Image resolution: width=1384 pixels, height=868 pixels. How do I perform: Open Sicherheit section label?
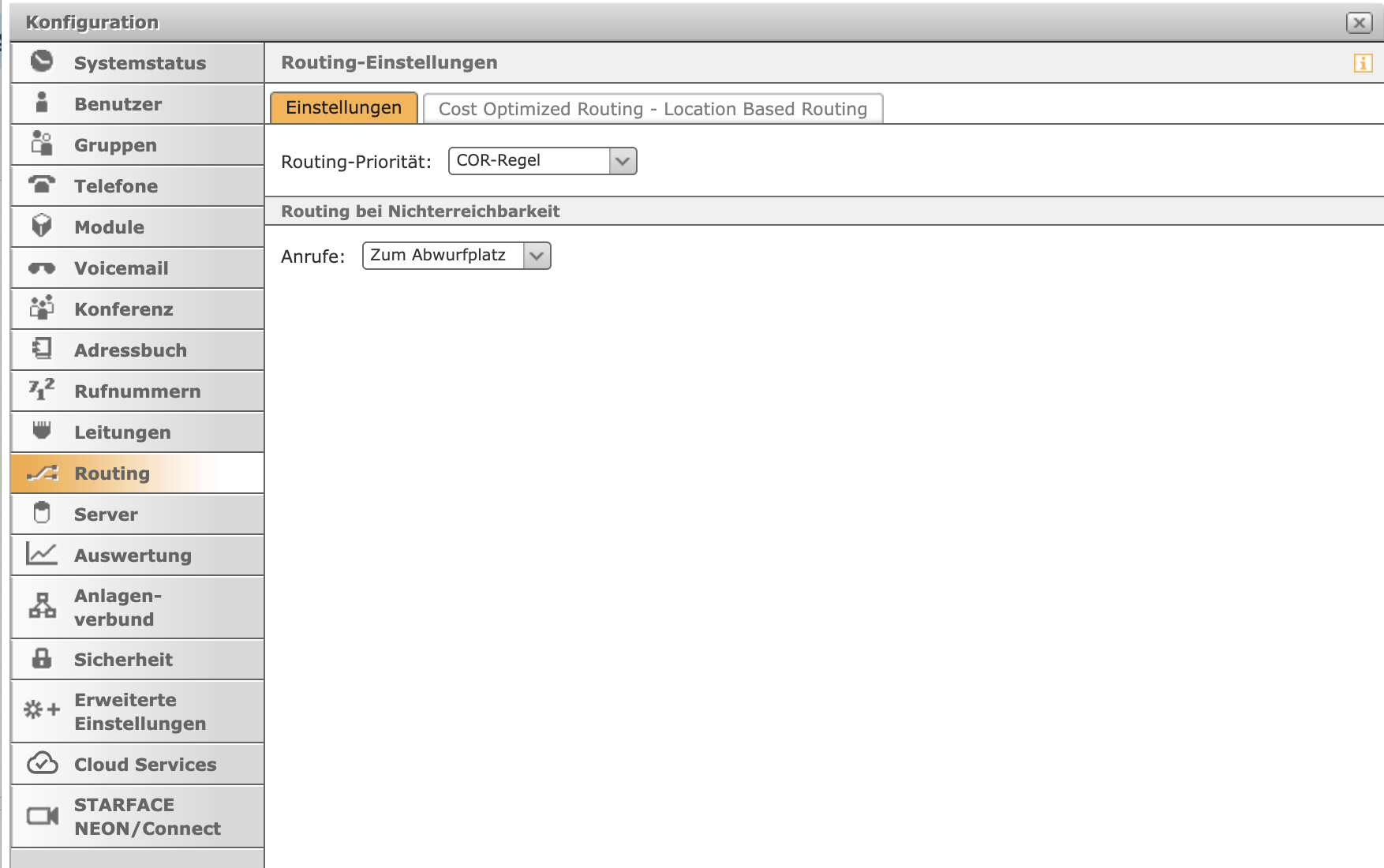(123, 660)
